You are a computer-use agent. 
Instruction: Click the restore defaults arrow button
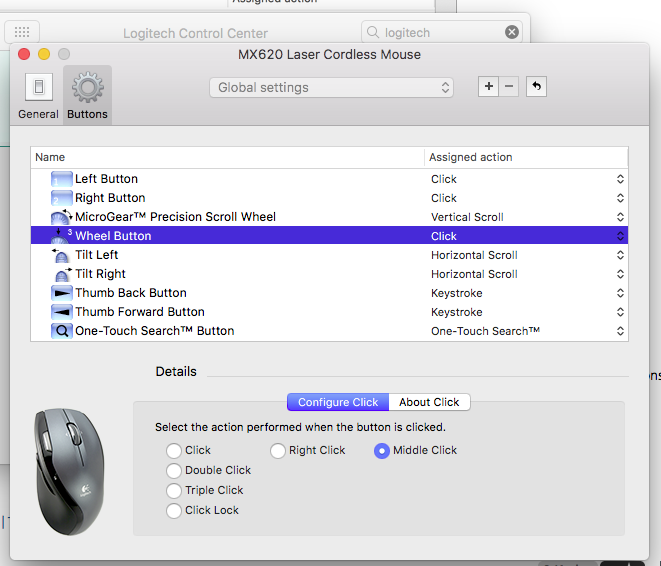coord(536,86)
